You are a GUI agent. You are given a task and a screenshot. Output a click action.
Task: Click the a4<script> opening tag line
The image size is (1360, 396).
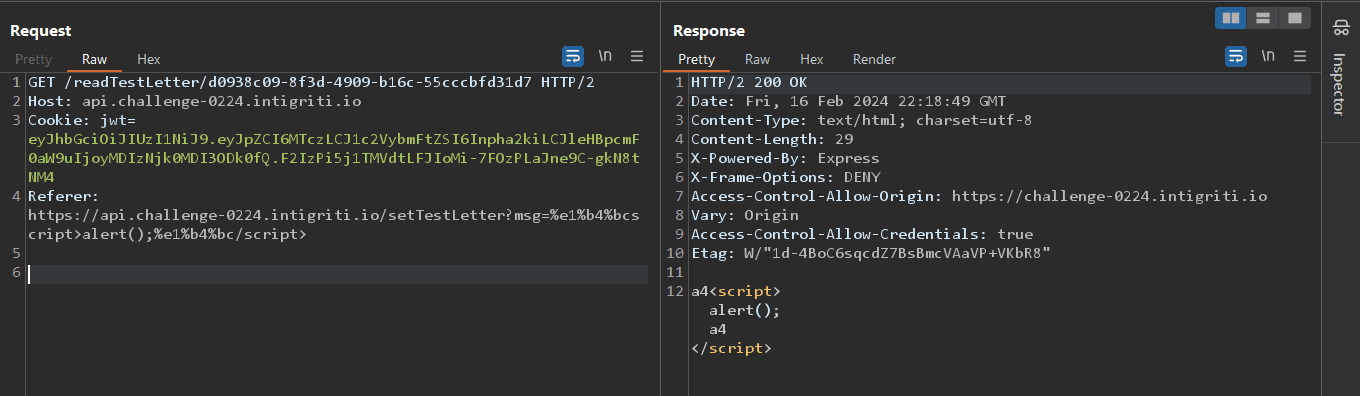(x=735, y=291)
